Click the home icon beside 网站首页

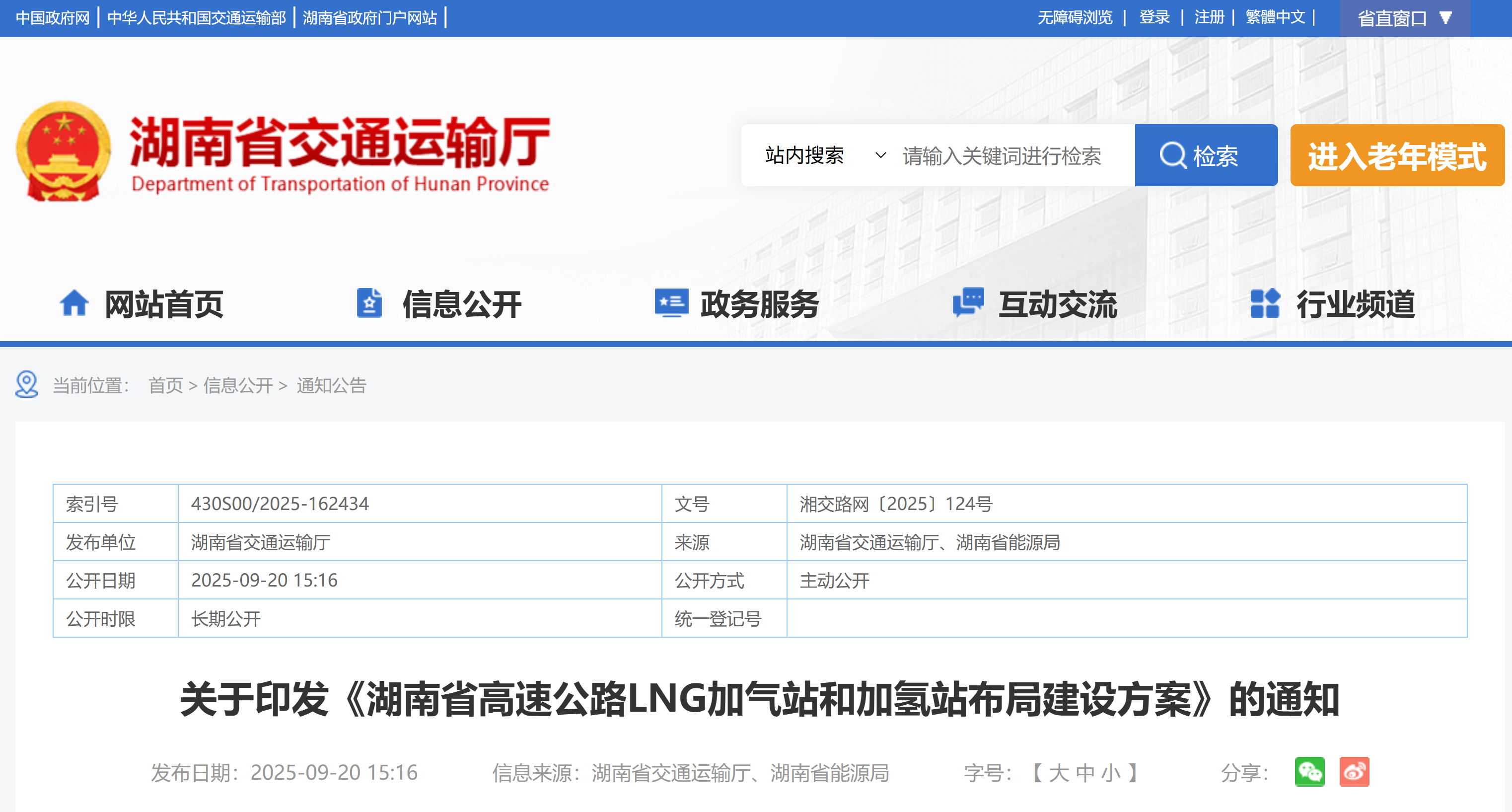coord(74,303)
